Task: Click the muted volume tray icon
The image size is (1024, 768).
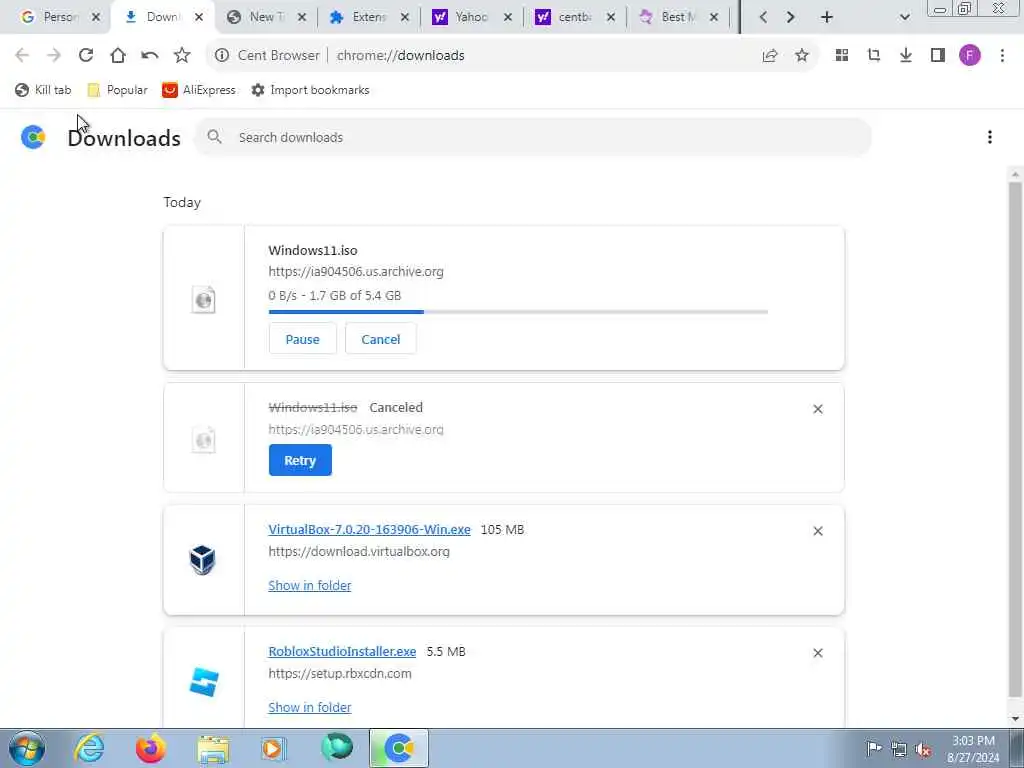Action: tap(923, 750)
